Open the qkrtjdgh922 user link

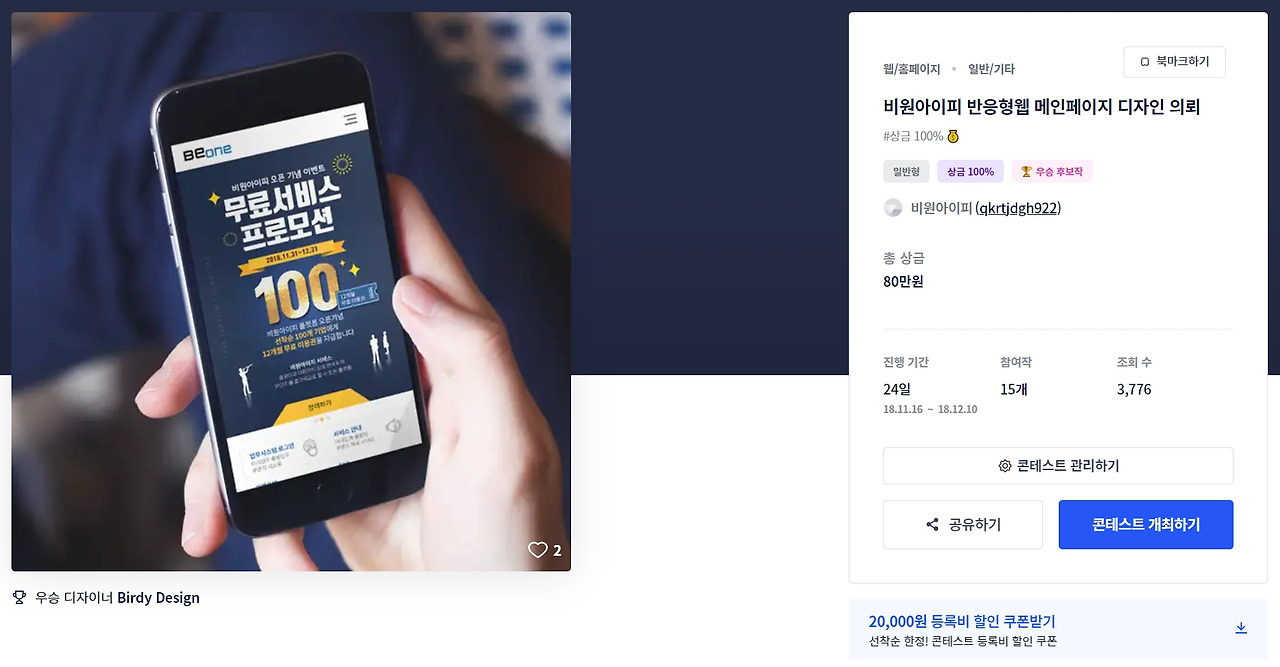[x=1018, y=208]
